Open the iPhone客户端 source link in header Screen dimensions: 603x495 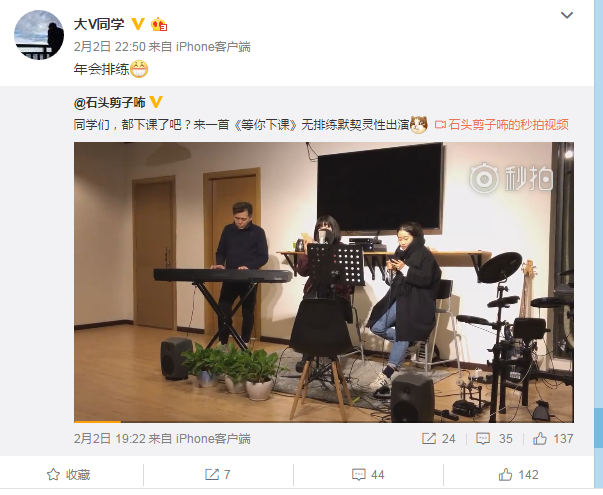click(x=213, y=47)
